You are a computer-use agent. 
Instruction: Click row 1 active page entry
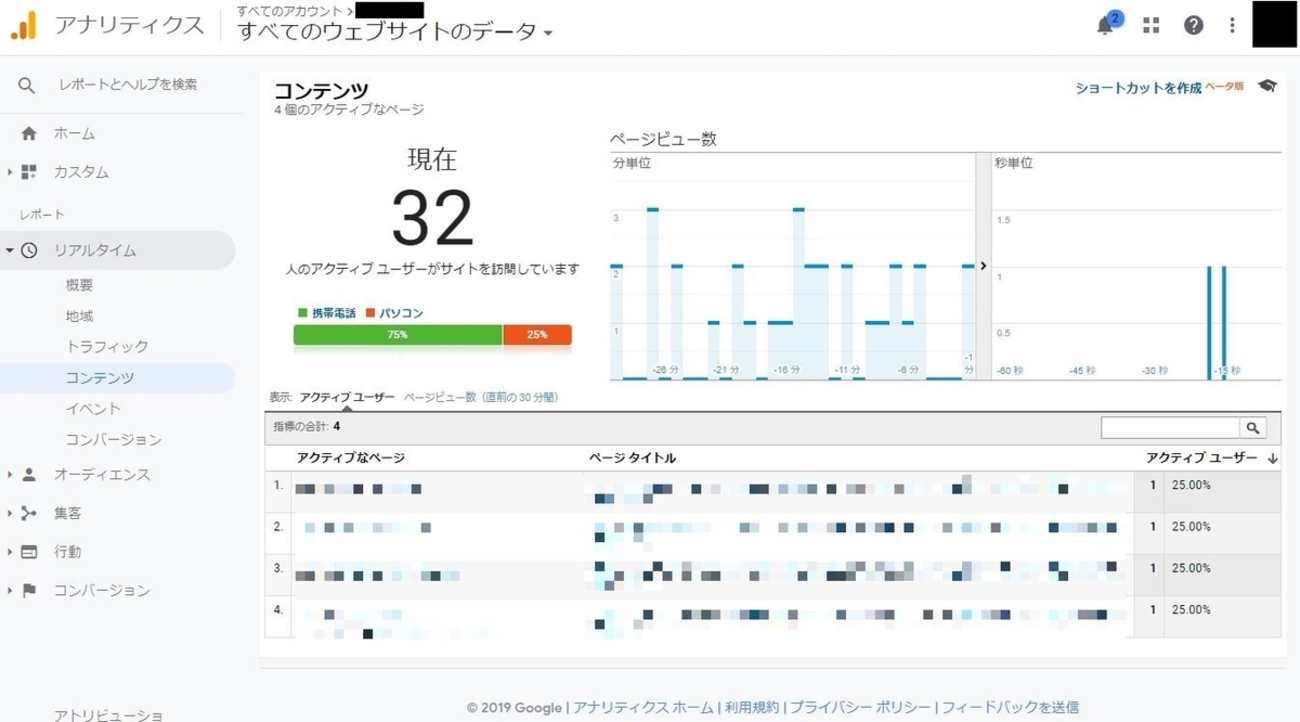pyautogui.click(x=358, y=489)
